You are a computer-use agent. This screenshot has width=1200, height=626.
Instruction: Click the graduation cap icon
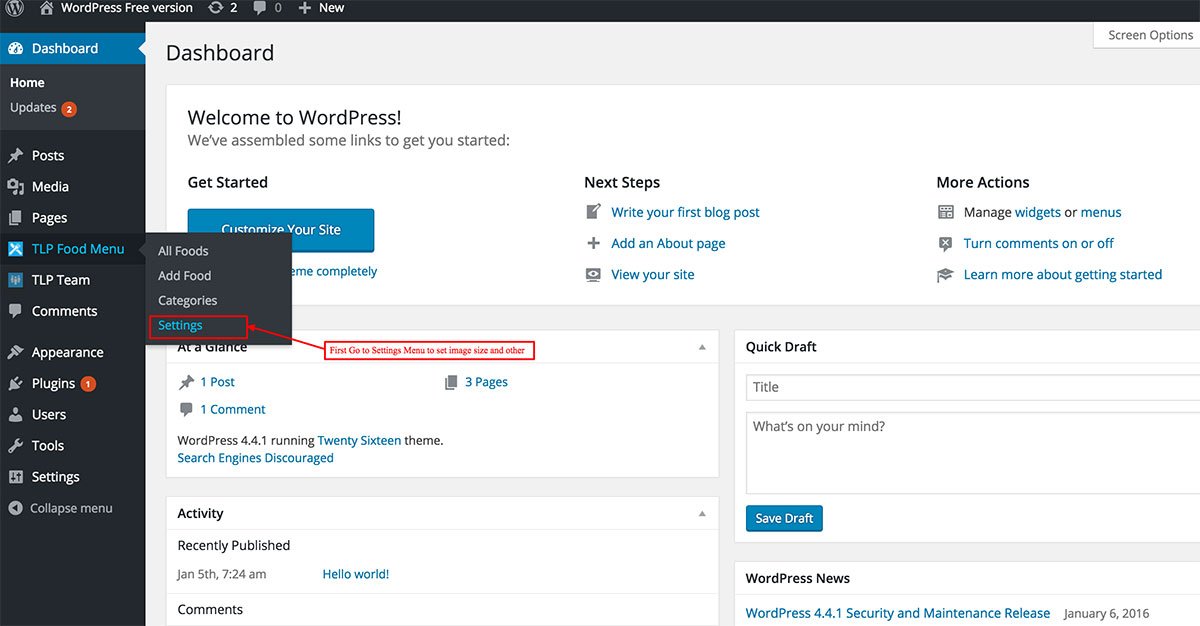(x=946, y=274)
